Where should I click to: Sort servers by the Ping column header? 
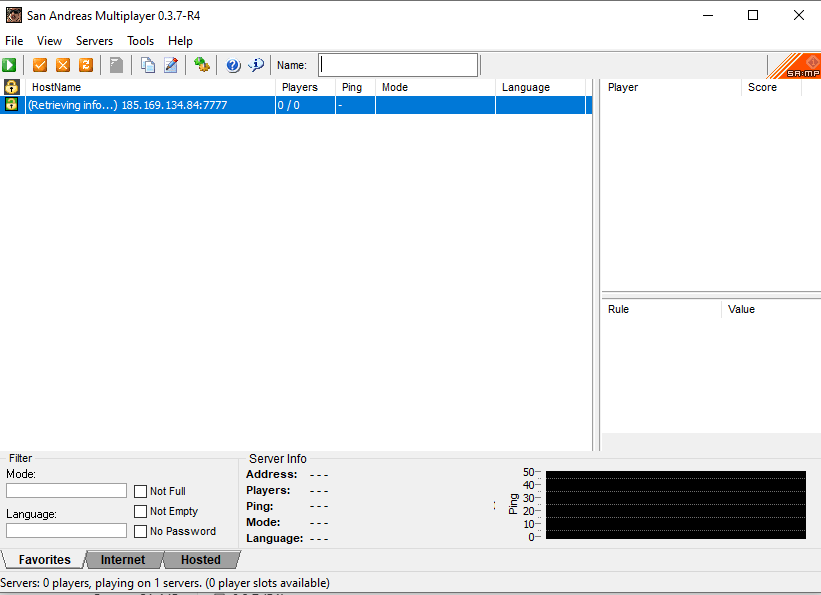[352, 87]
